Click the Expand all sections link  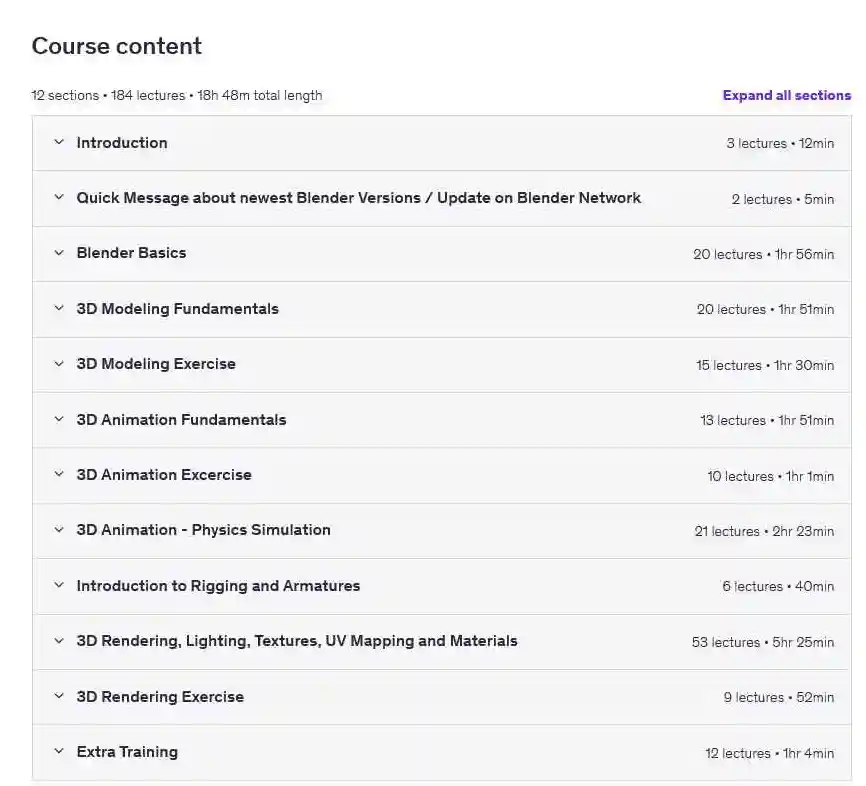click(787, 96)
